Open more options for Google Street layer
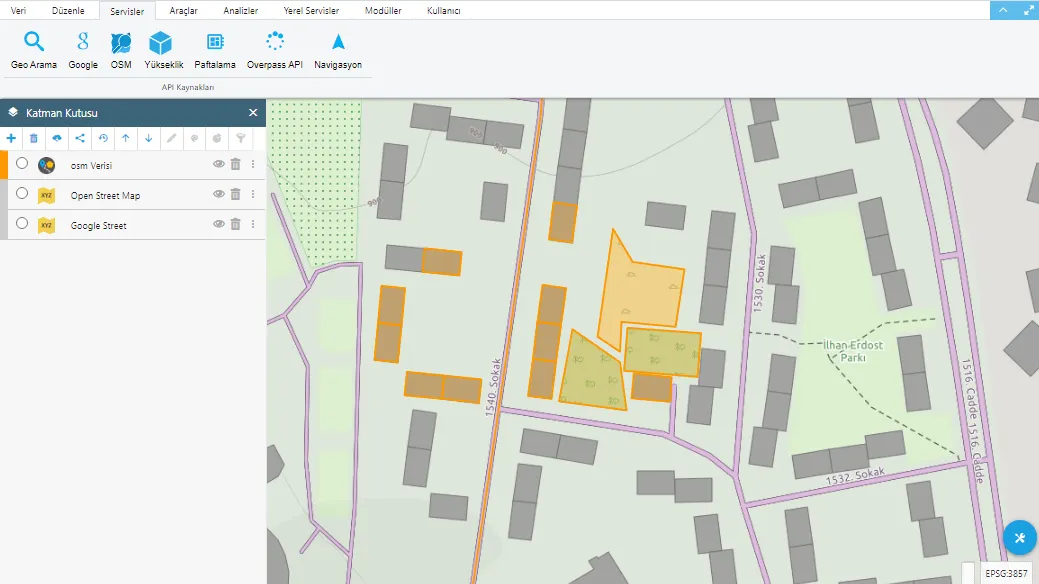Viewport: 1039px width, 584px height. tap(253, 224)
